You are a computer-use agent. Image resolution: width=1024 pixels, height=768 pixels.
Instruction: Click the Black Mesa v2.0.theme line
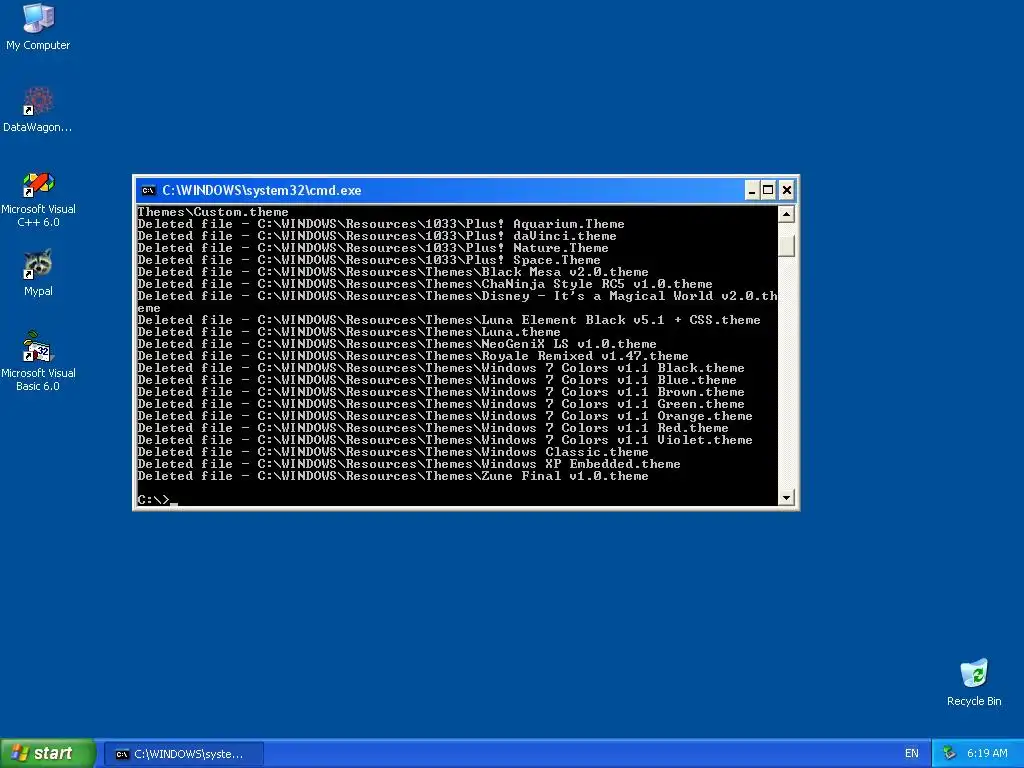392,272
